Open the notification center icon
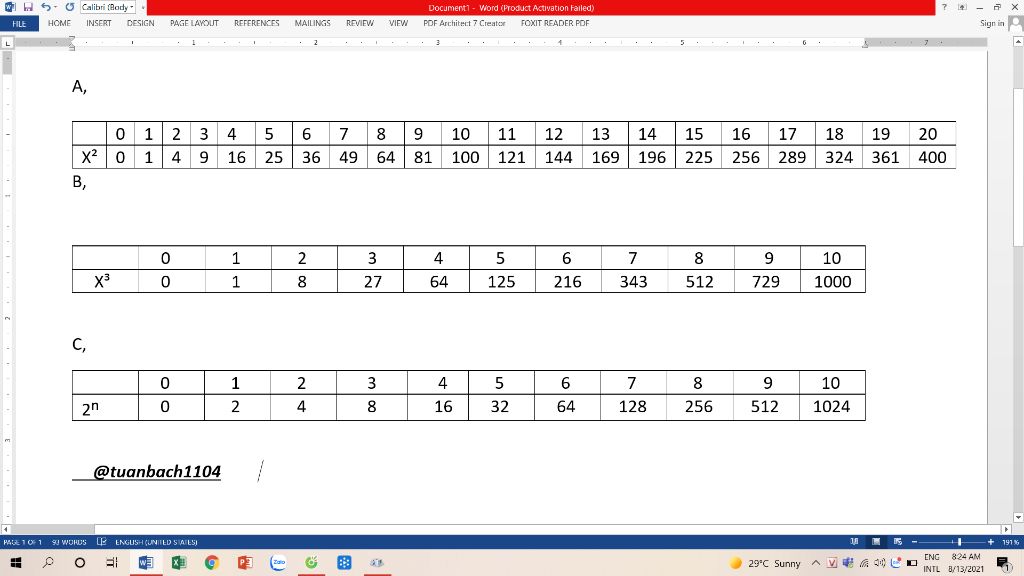Image resolution: width=1024 pixels, height=576 pixels. click(x=1004, y=563)
